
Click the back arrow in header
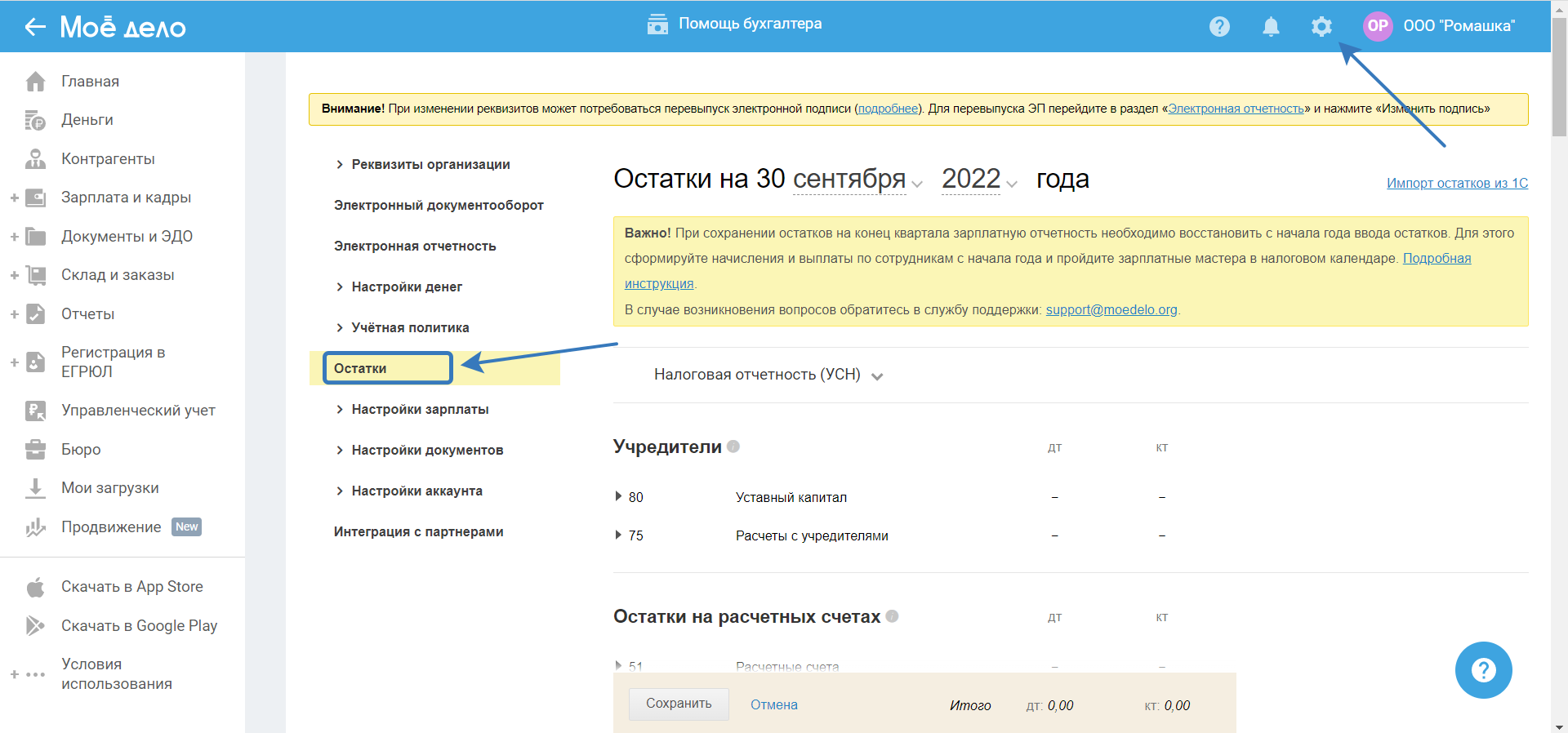click(34, 27)
